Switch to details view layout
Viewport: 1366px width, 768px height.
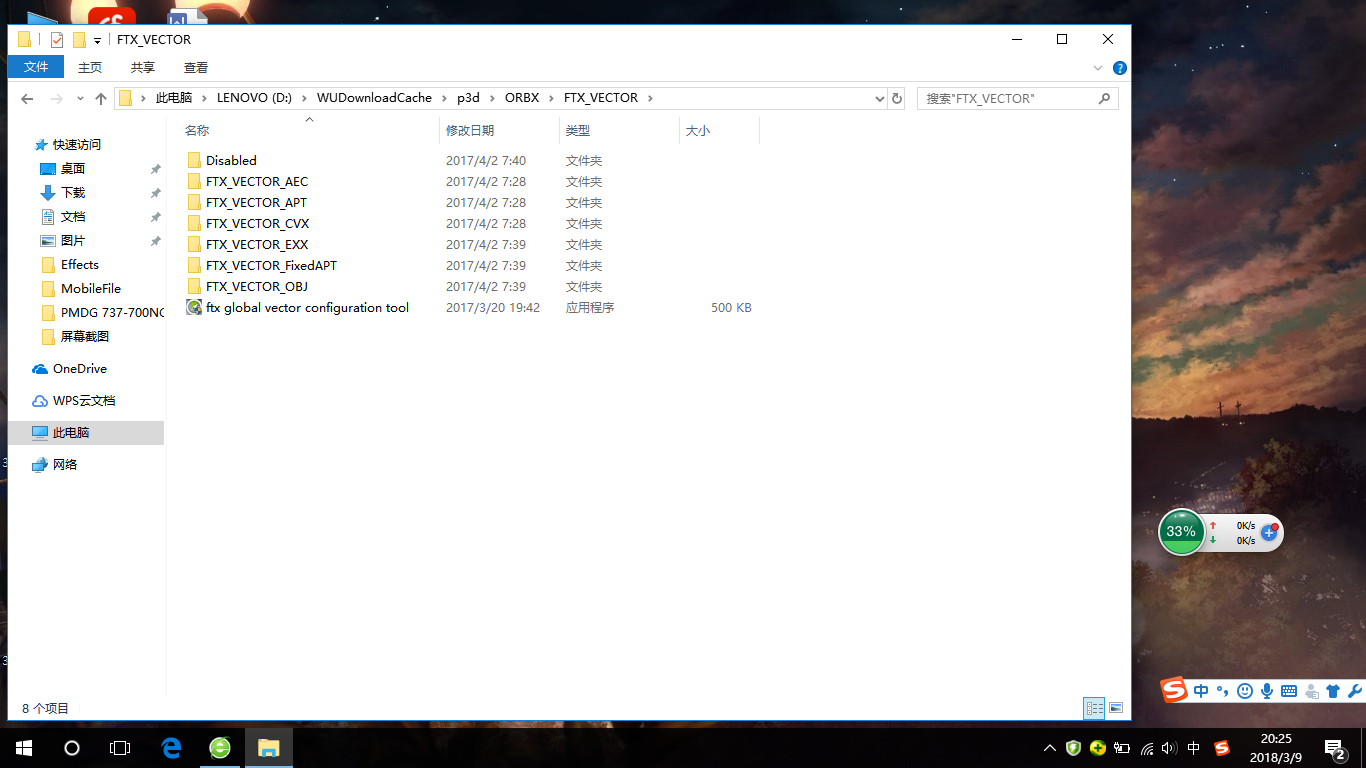(x=1095, y=708)
